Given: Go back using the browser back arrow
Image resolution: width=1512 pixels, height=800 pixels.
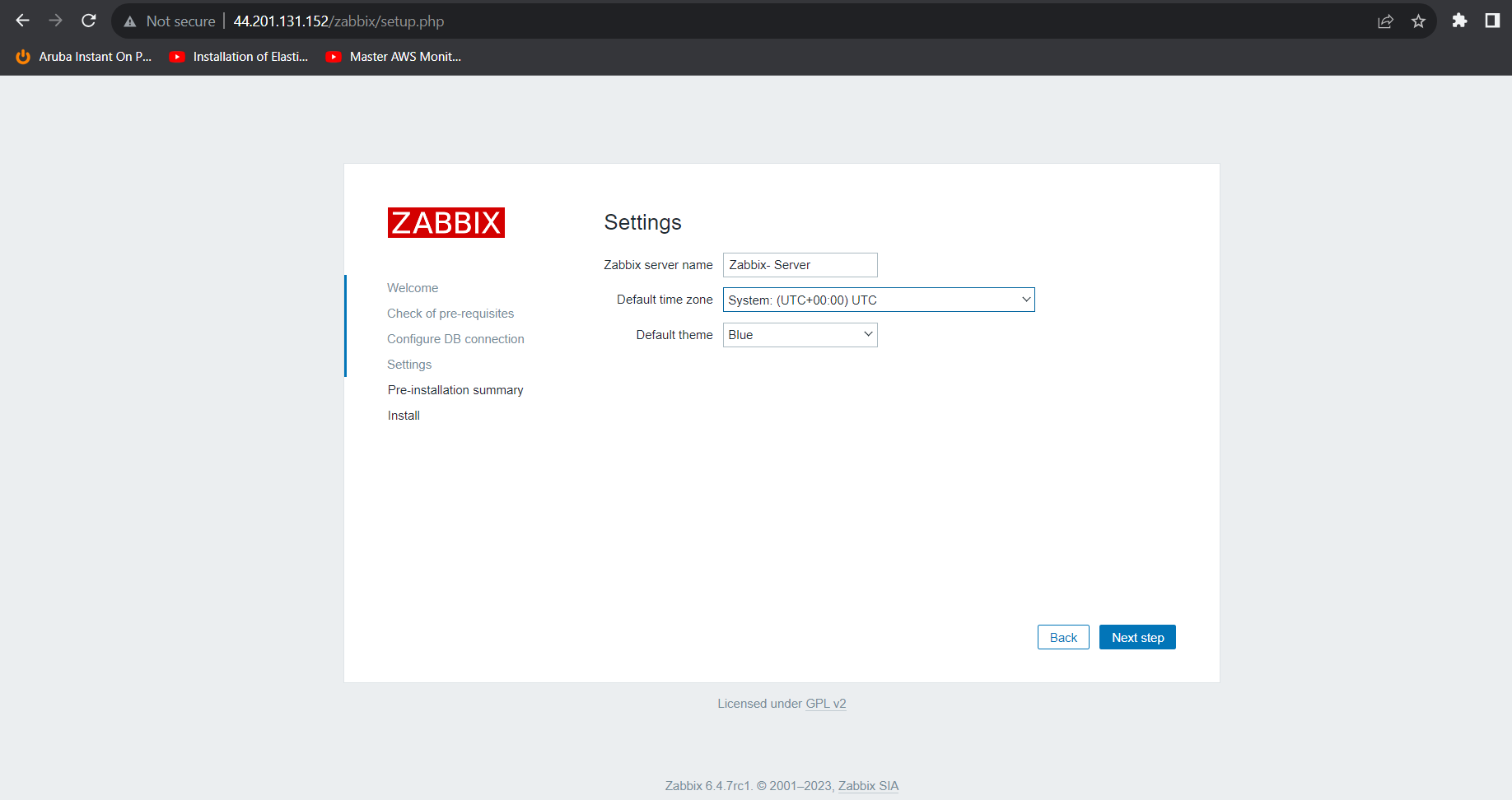Looking at the screenshot, I should pos(22,21).
